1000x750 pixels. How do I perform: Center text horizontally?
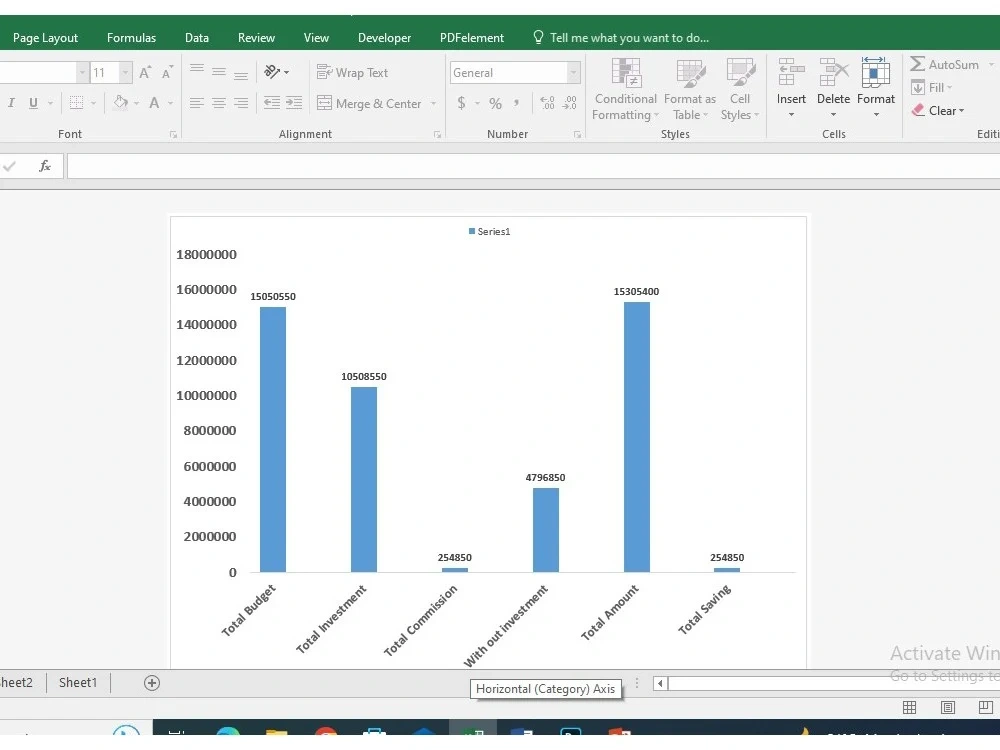coord(219,103)
